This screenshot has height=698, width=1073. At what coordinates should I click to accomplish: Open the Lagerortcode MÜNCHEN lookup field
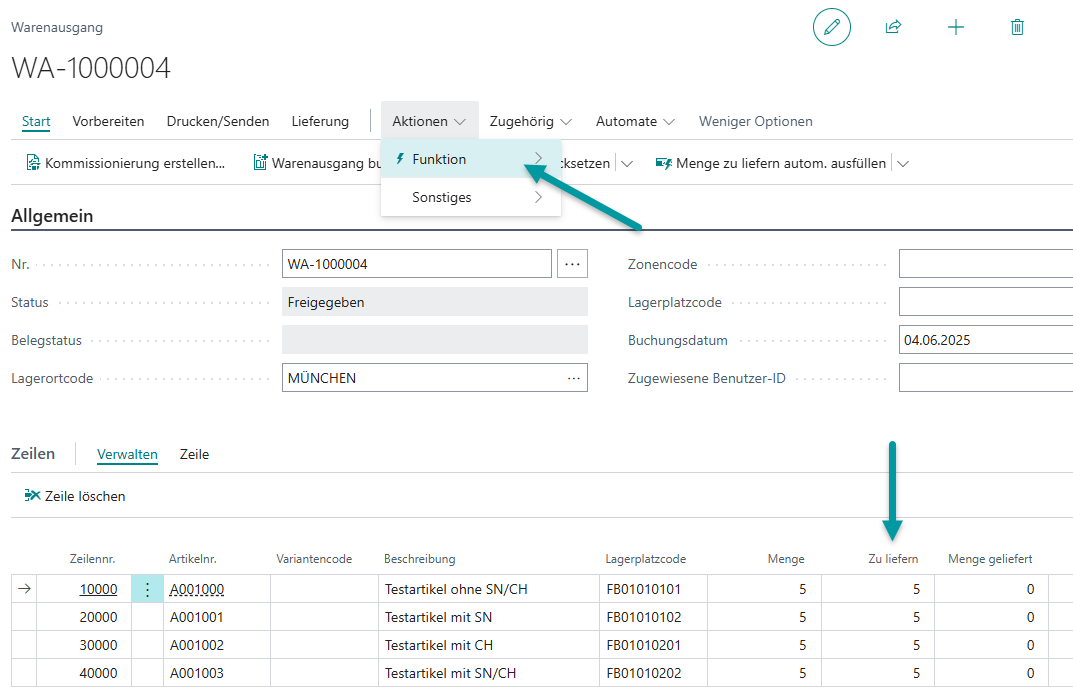pyautogui.click(x=434, y=378)
